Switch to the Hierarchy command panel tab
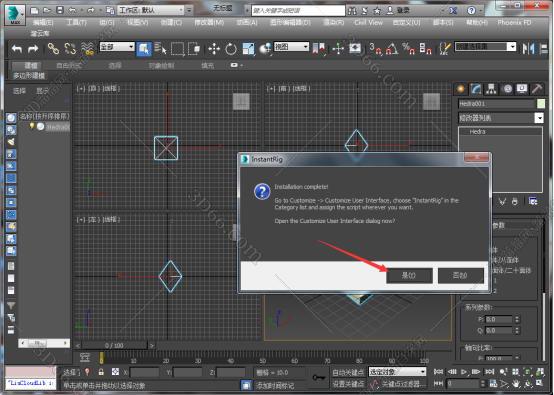Image resolution: width=554 pixels, height=395 pixels. [491, 89]
